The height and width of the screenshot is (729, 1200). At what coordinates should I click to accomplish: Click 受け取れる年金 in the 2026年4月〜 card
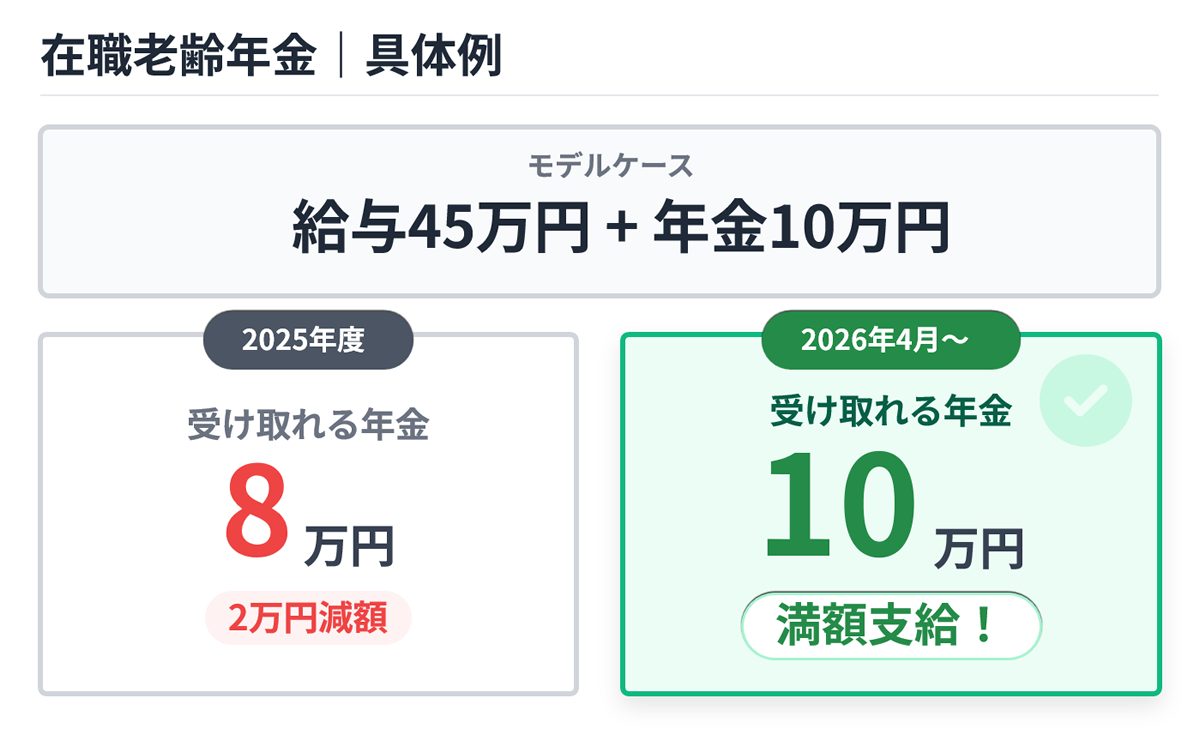(891, 411)
